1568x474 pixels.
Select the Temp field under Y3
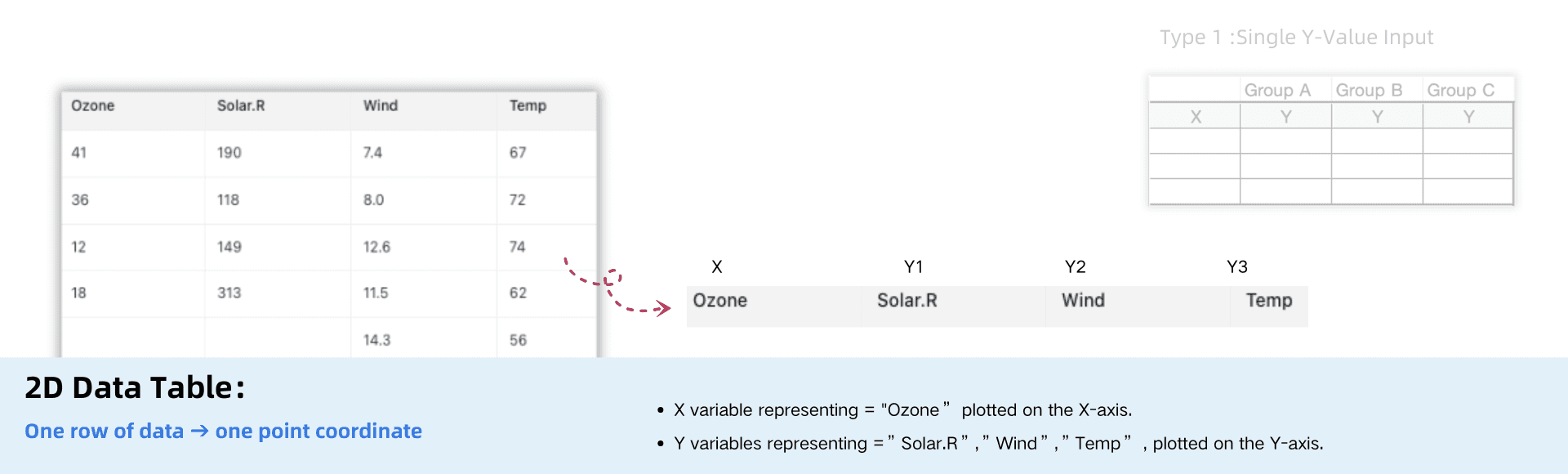coord(1270,306)
